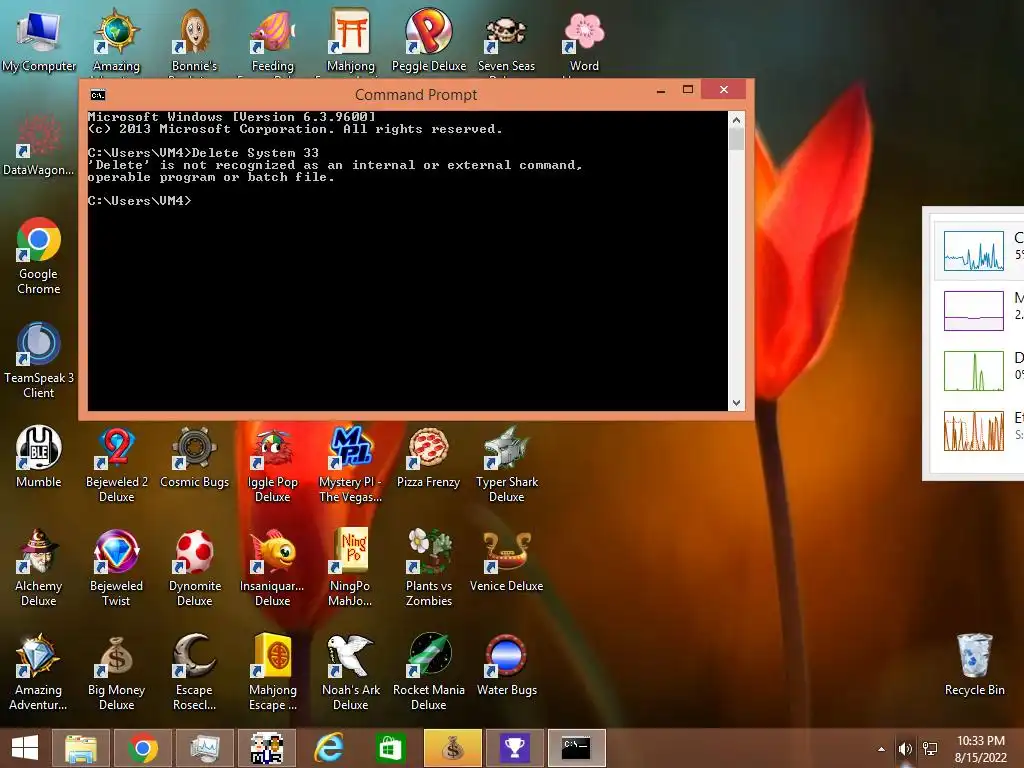Minimize the Command Prompt window
The width and height of the screenshot is (1024, 768).
(x=661, y=90)
